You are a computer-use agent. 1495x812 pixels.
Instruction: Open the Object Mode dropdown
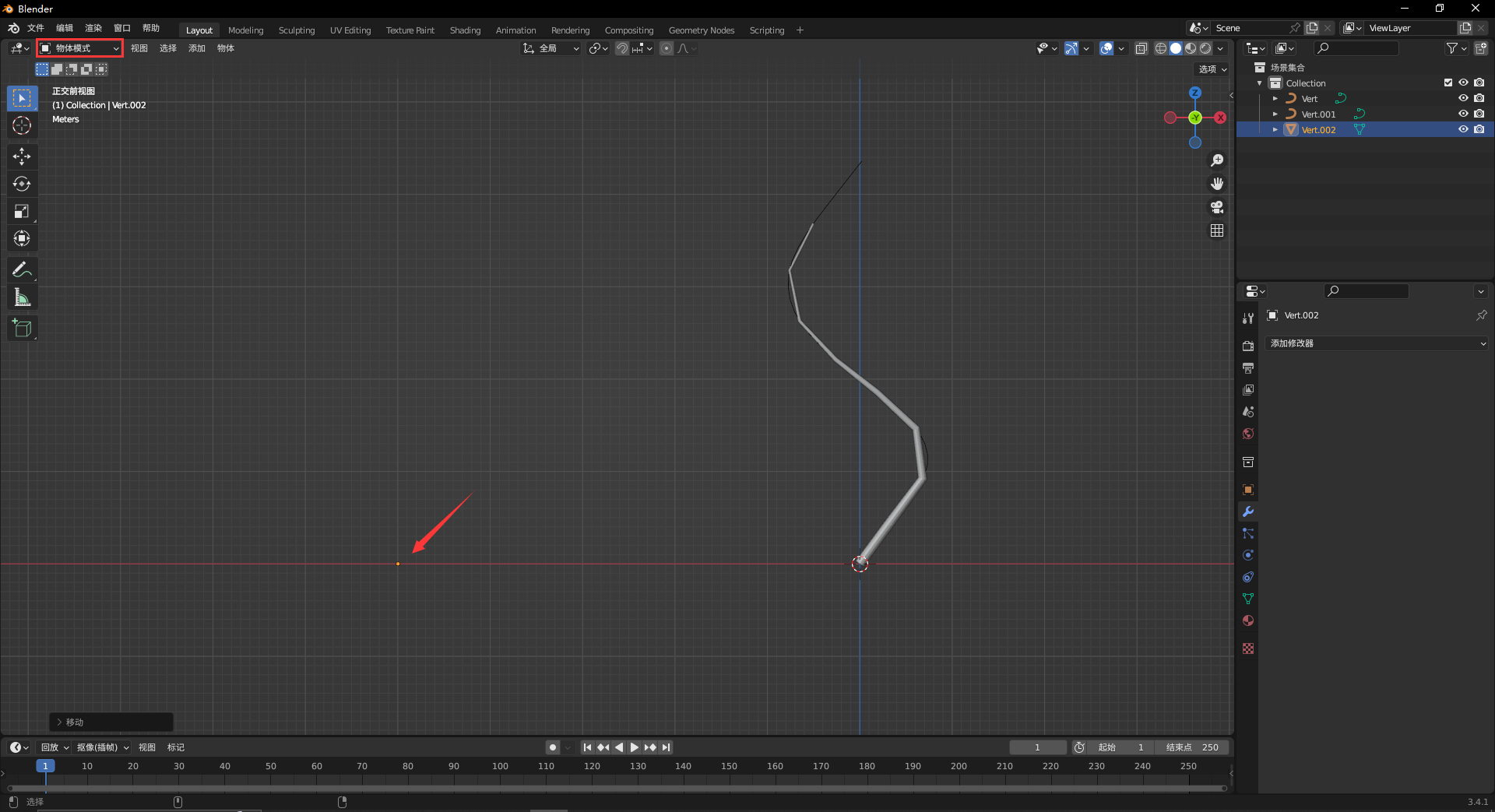80,48
